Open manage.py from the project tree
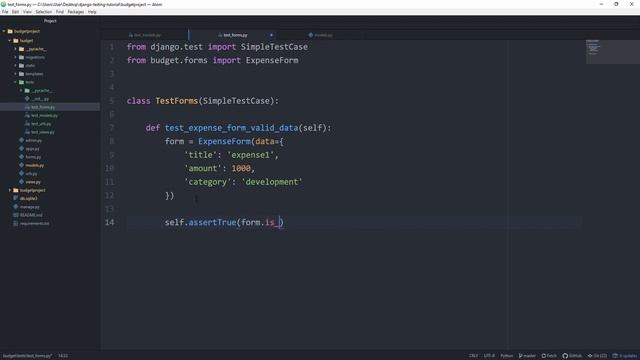This screenshot has width=640, height=360. click(29, 207)
